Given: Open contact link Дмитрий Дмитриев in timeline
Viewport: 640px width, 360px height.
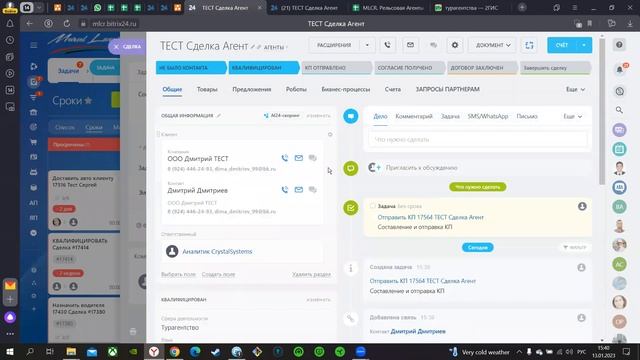Looking at the screenshot, I should point(418,331).
